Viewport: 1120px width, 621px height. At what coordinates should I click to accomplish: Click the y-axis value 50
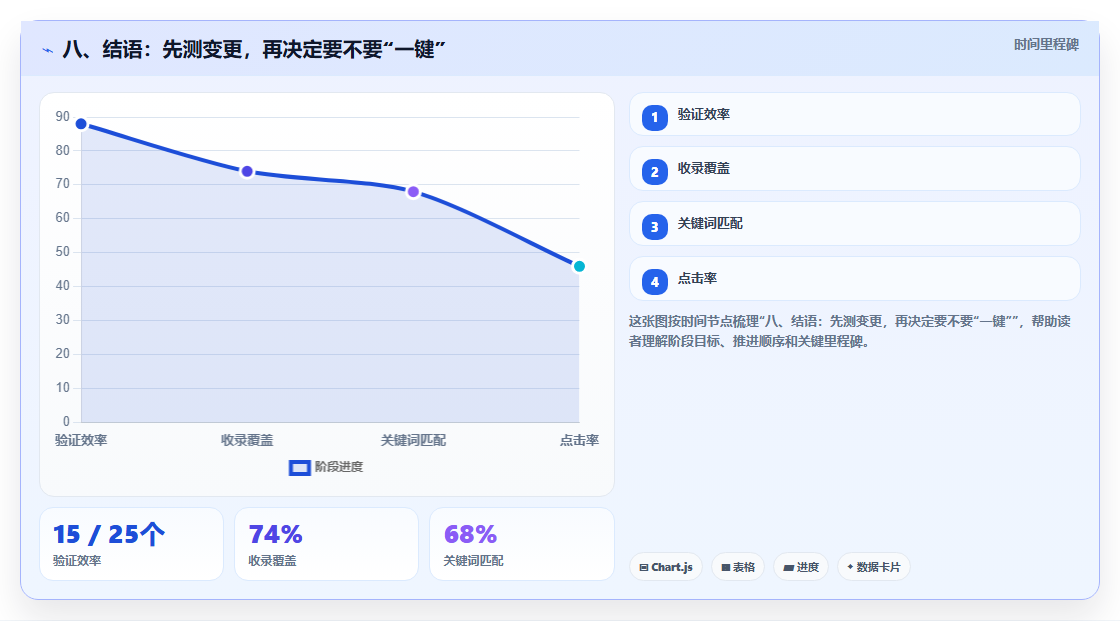coord(63,252)
